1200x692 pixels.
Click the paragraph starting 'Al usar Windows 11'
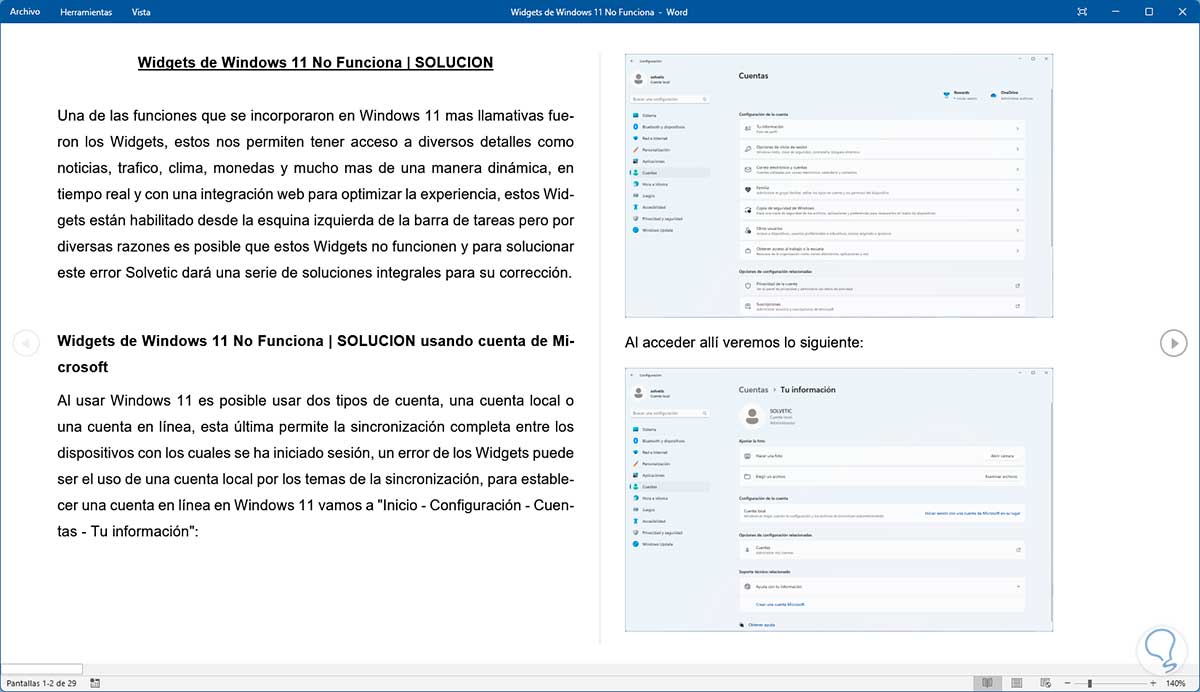tap(315, 466)
